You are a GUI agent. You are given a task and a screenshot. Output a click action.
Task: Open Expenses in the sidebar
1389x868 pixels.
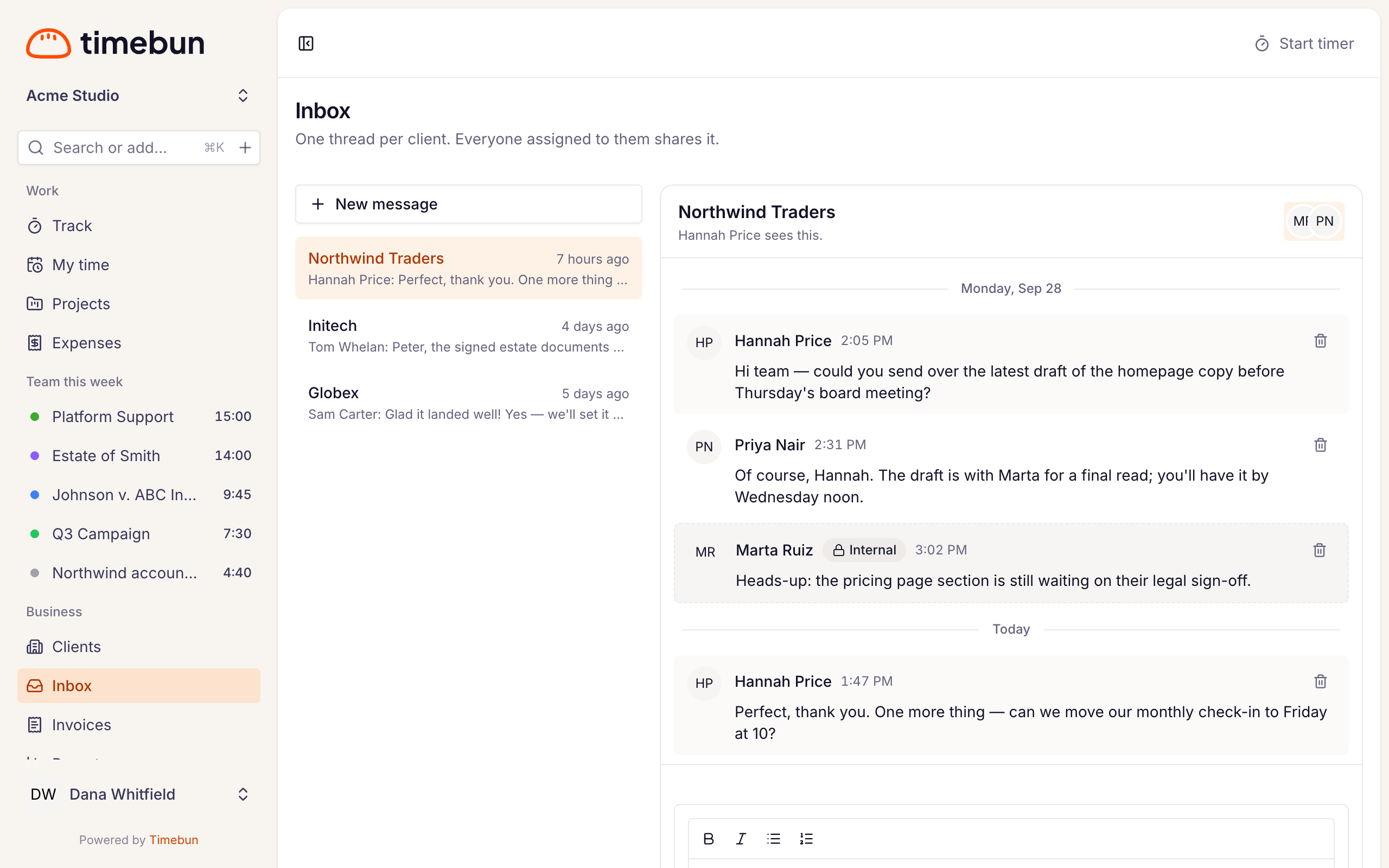click(x=139, y=343)
